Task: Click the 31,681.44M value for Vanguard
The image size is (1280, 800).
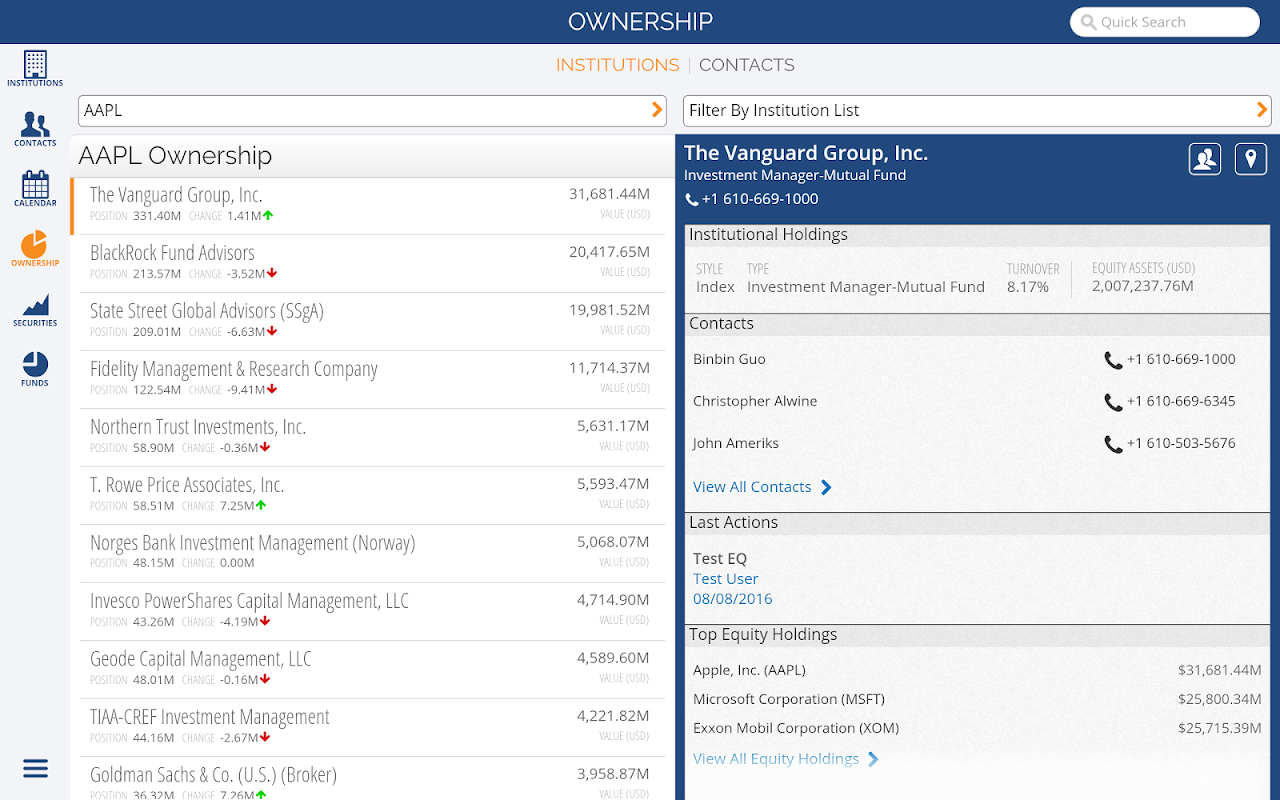Action: (x=609, y=194)
